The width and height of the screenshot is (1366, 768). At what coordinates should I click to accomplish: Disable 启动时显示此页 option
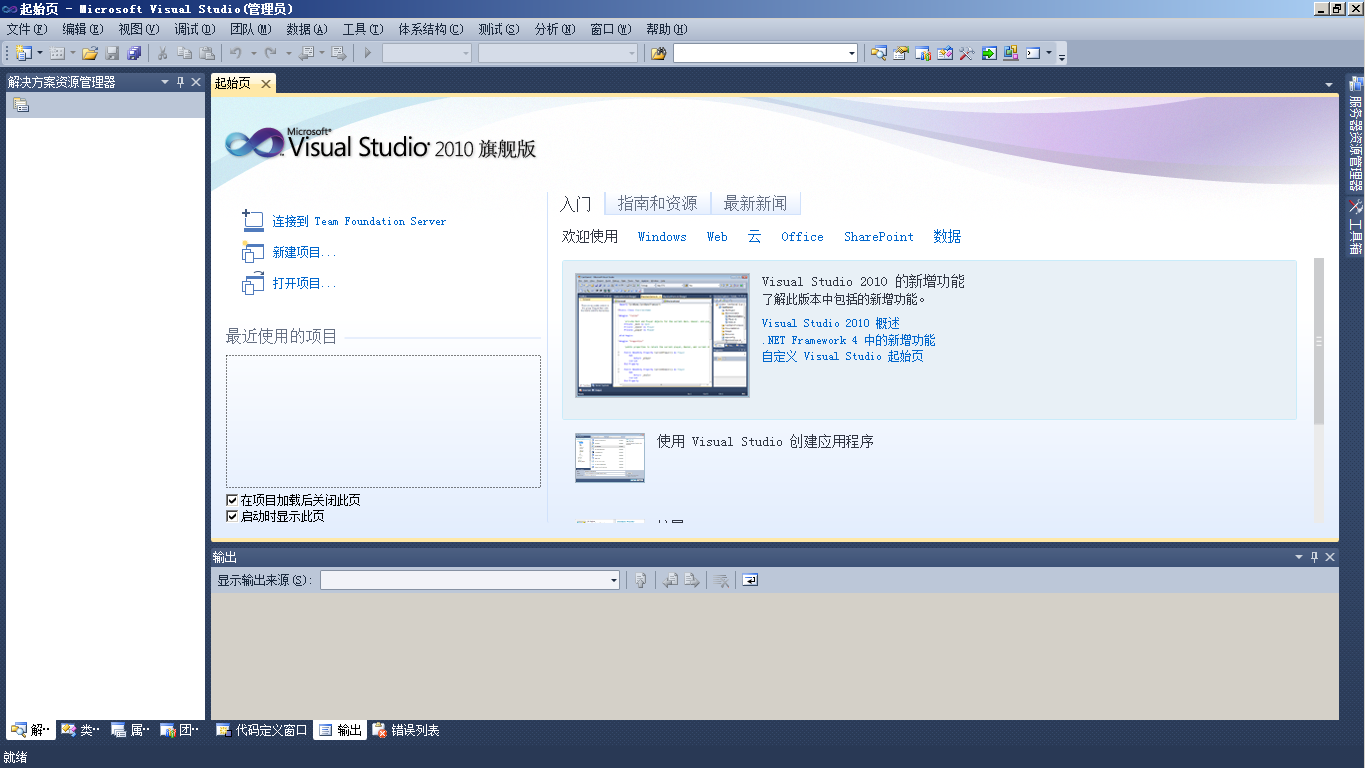(x=231, y=516)
